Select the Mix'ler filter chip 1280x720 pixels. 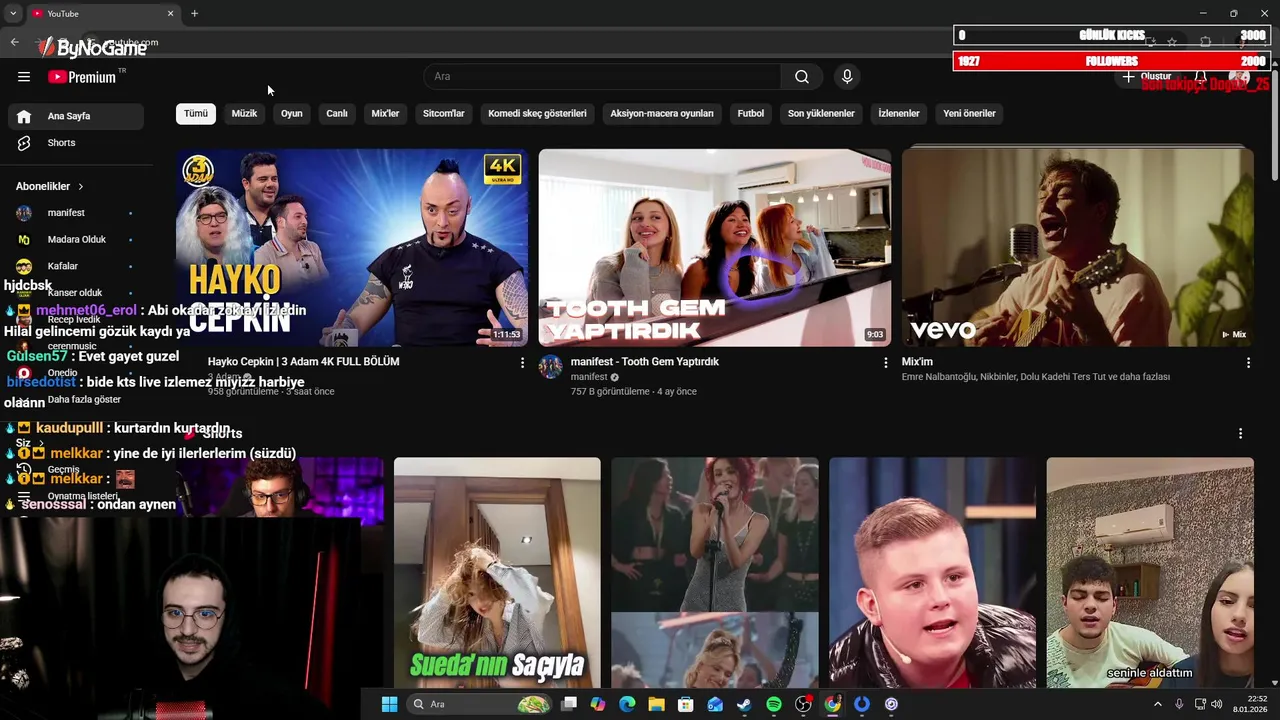click(385, 114)
